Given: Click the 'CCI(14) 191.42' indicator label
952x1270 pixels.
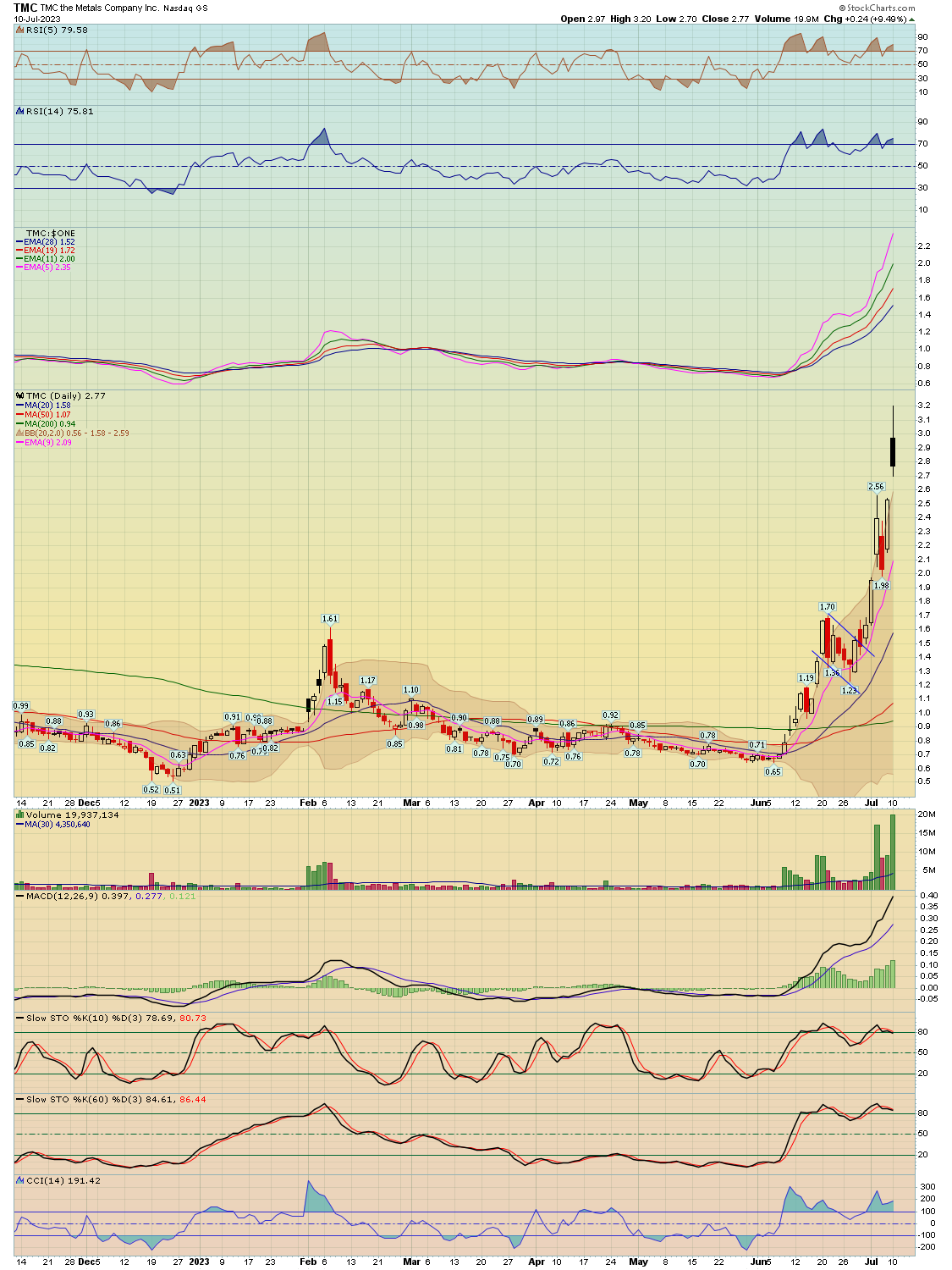Looking at the screenshot, I should [x=63, y=1180].
